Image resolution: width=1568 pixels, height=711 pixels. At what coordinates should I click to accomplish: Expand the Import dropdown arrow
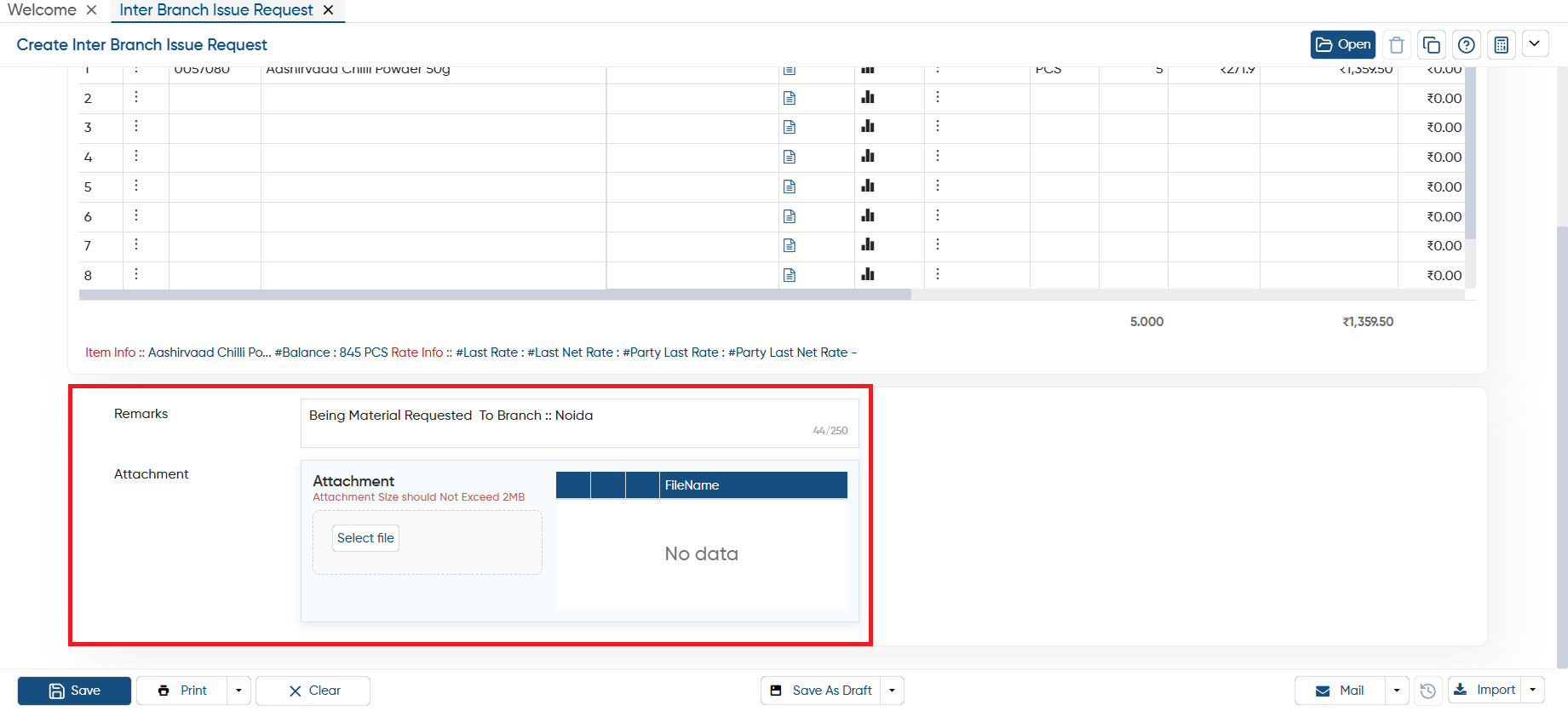[x=1532, y=691]
